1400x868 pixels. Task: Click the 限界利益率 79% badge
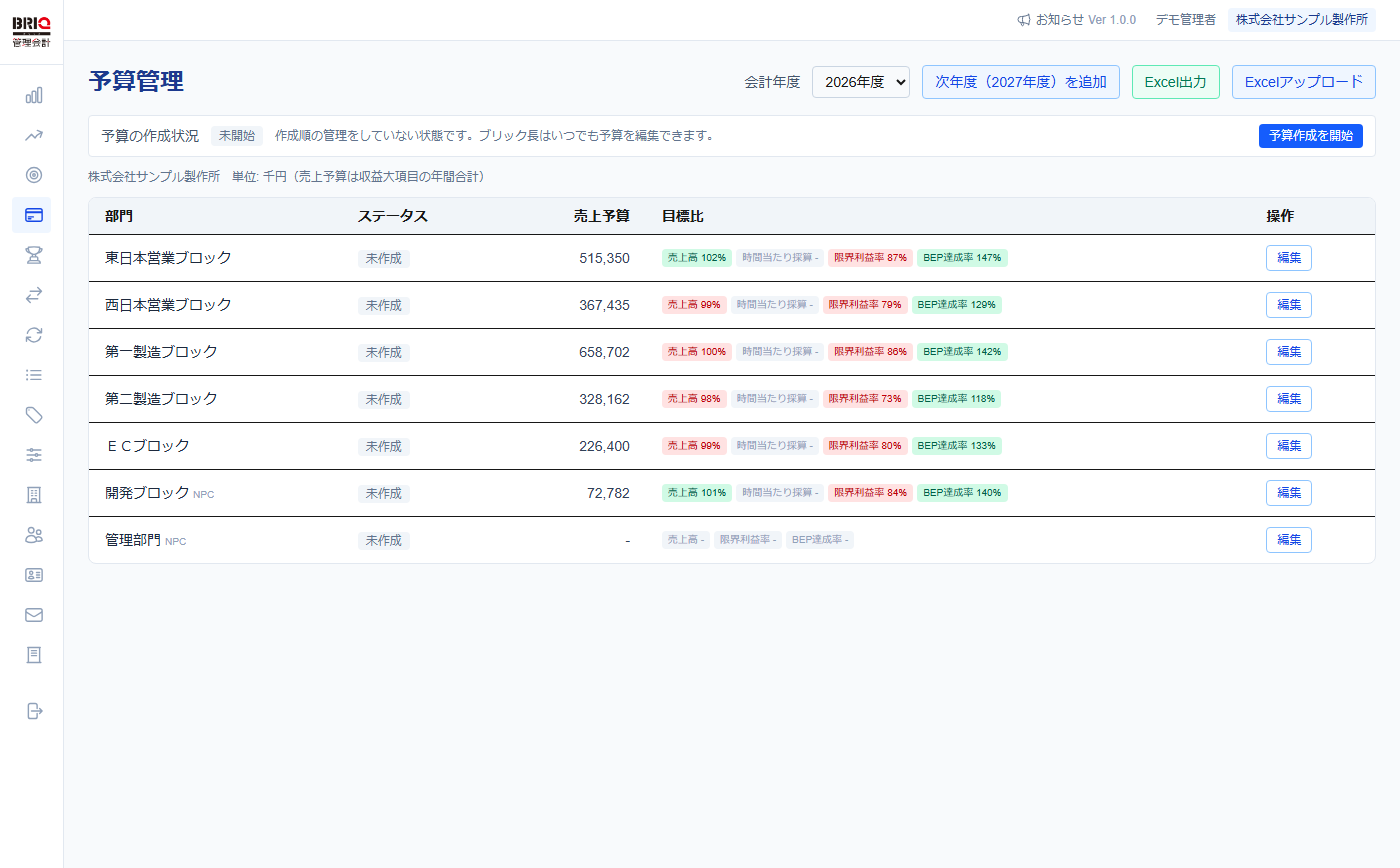(x=865, y=305)
